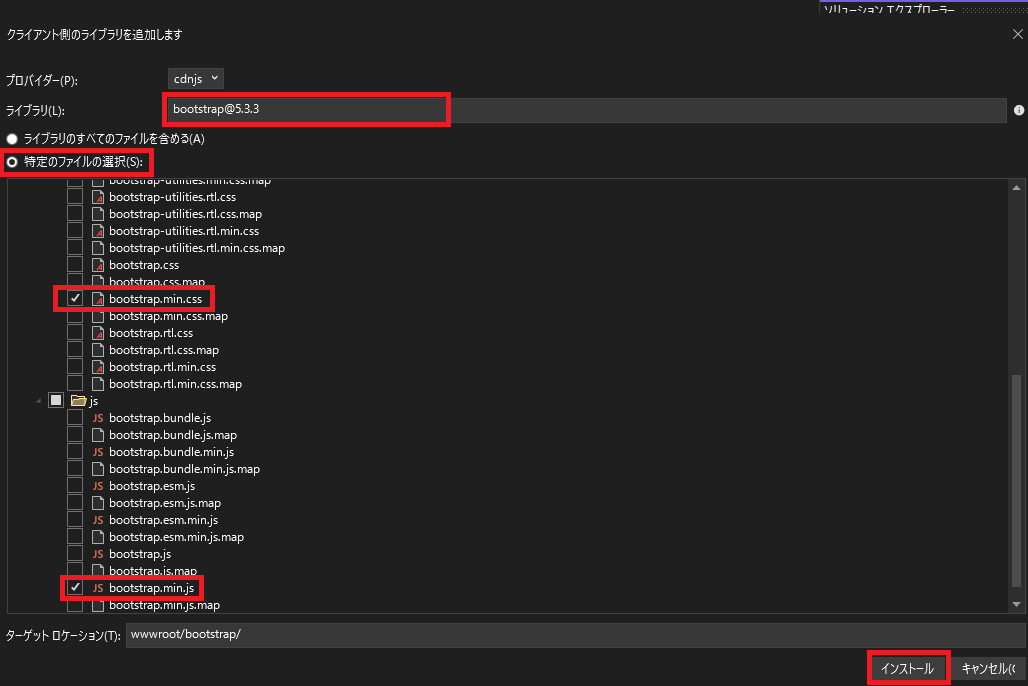Click the JS icon of bootstrap.min.js
Viewport: 1028px width, 686px height.
(x=98, y=588)
